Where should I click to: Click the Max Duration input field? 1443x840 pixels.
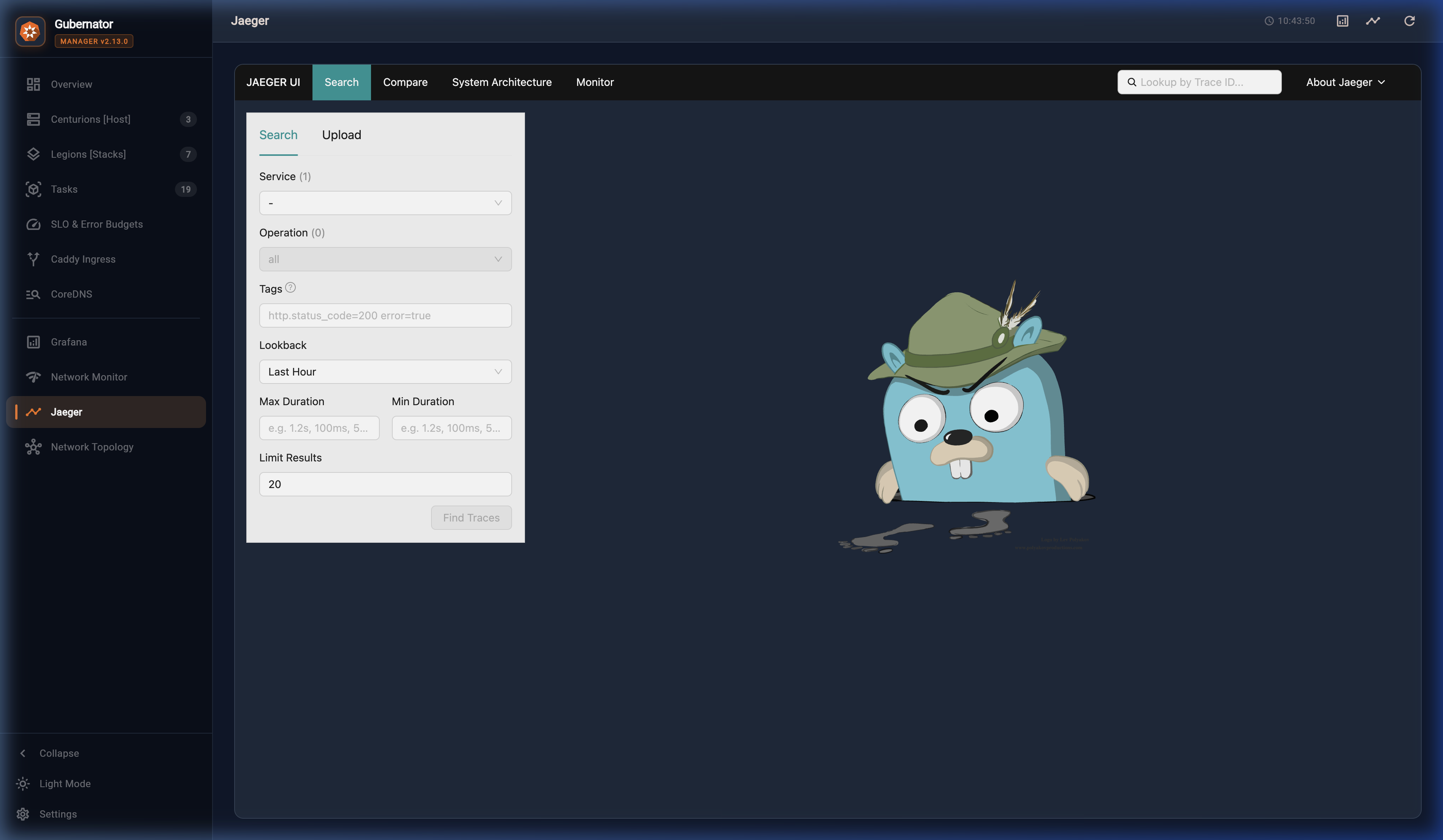click(319, 428)
